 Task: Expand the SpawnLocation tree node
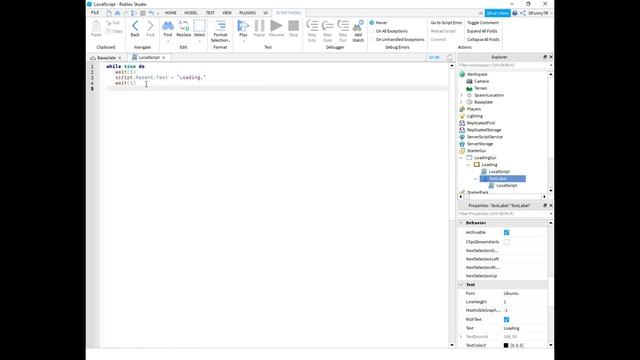pyautogui.click(x=462, y=95)
